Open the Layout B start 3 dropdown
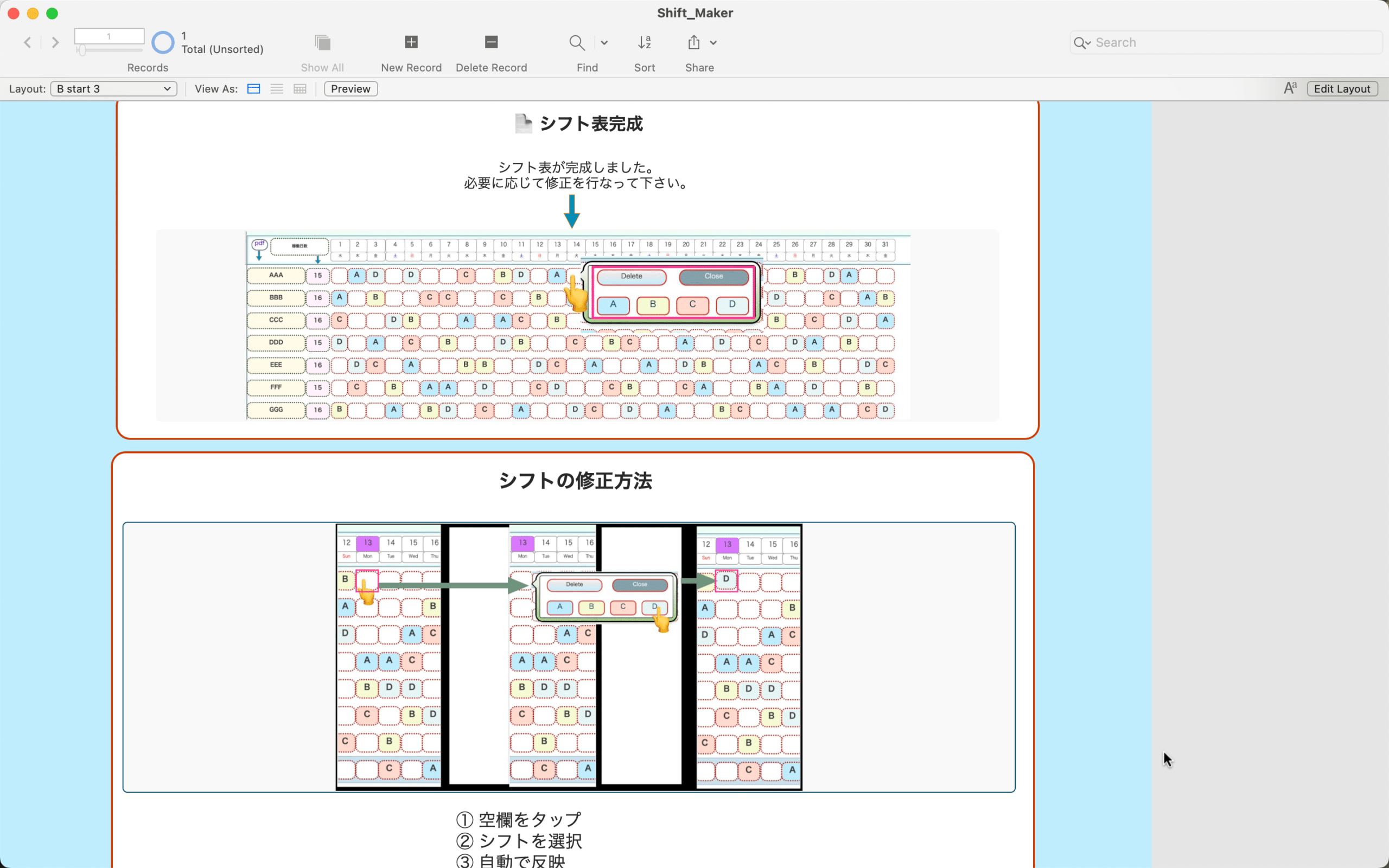 tap(113, 89)
